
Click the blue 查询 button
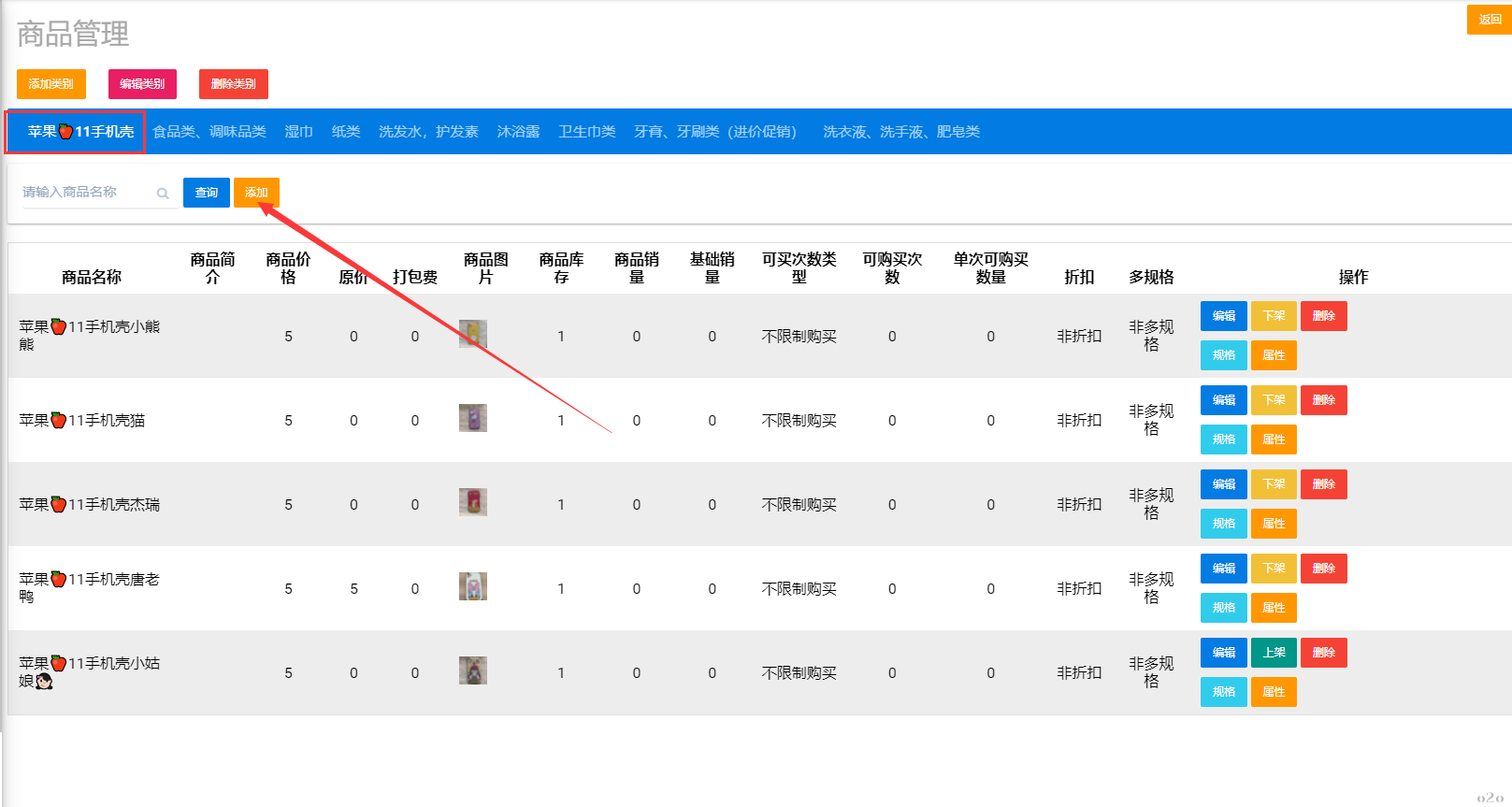(x=206, y=193)
